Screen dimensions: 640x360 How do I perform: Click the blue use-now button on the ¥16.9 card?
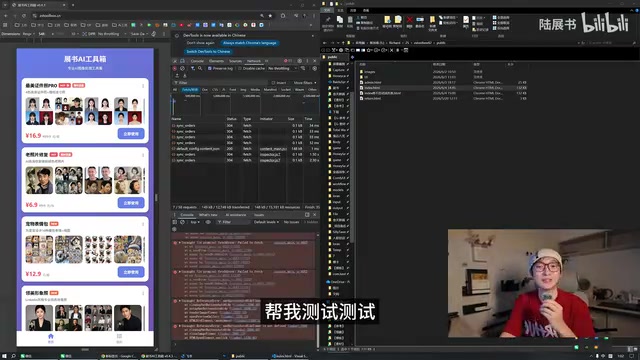click(x=131, y=133)
